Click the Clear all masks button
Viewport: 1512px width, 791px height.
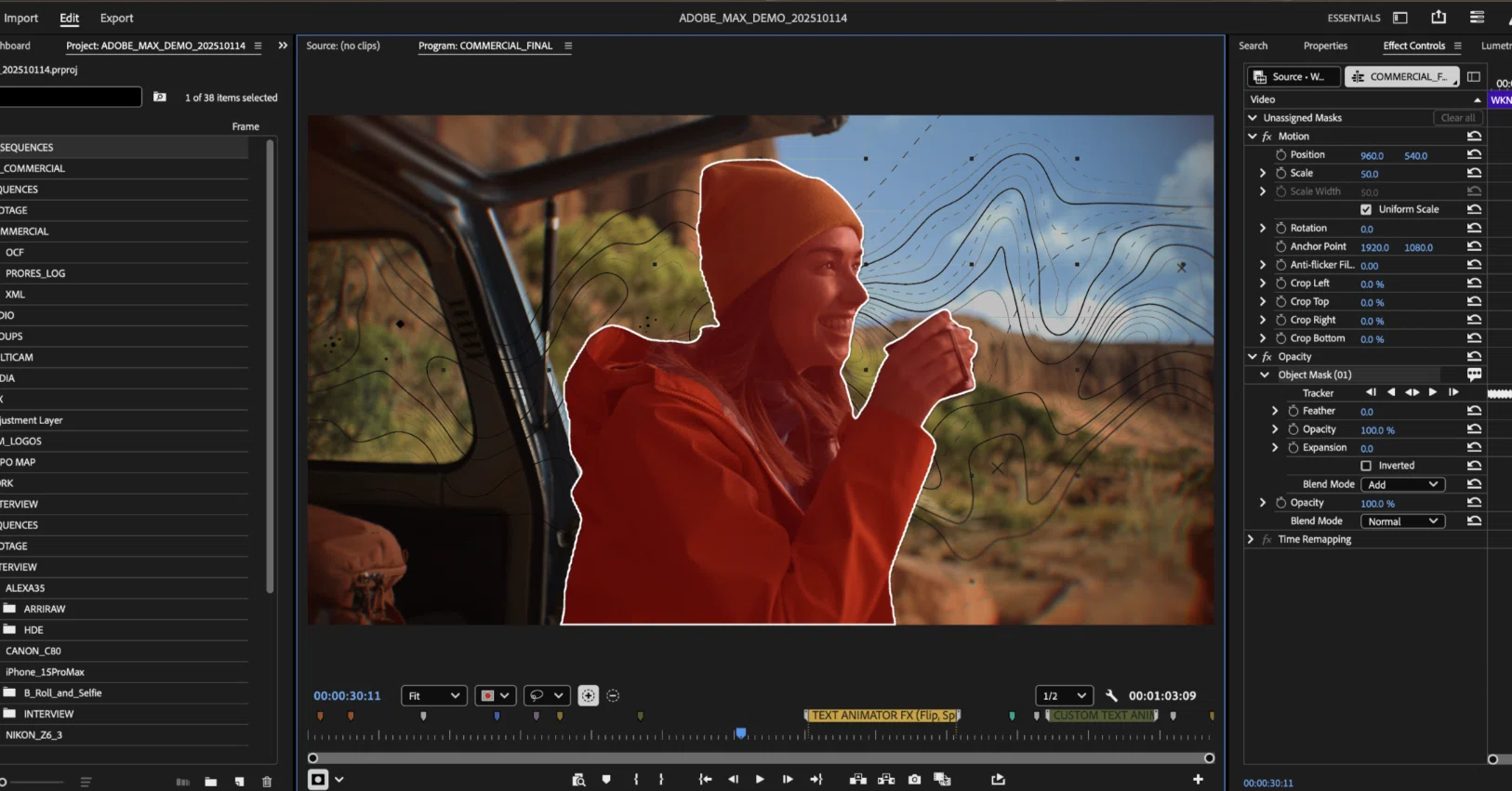[x=1457, y=118]
